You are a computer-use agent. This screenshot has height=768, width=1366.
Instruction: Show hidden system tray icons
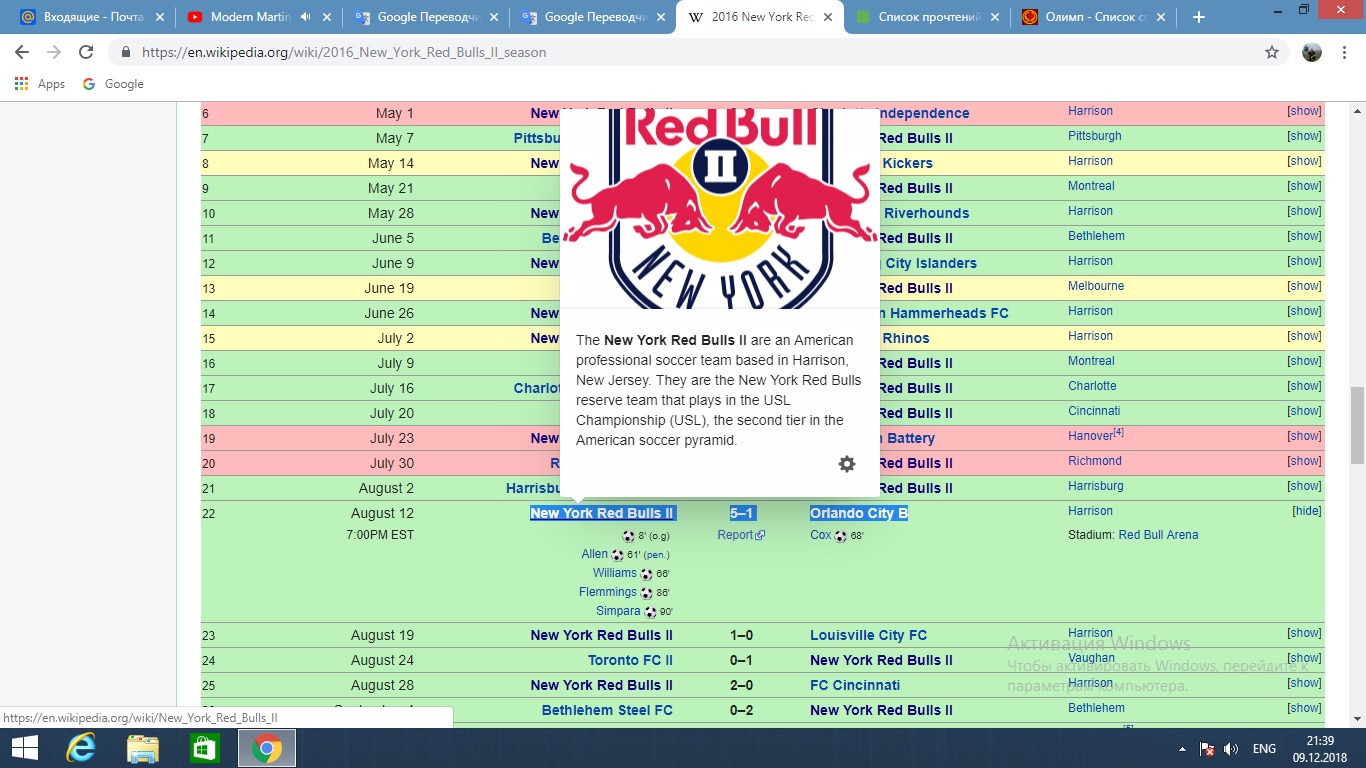[1183, 749]
